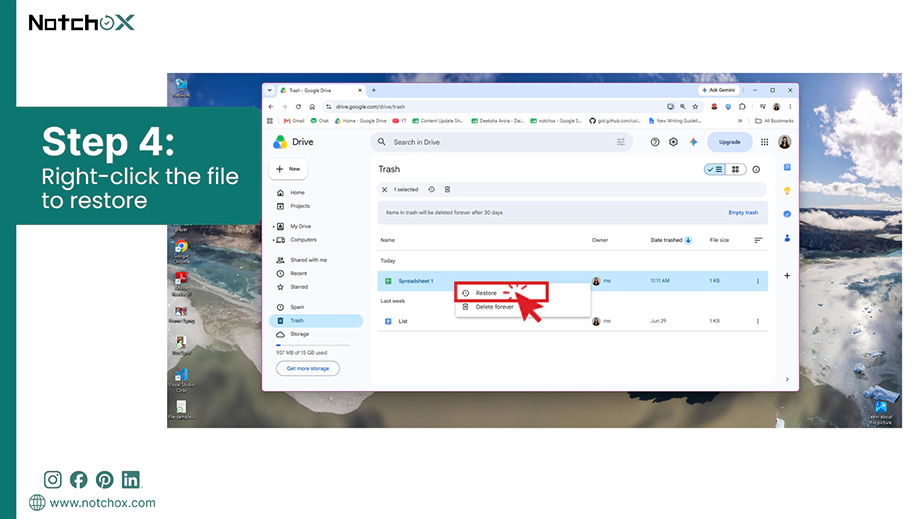Screen dimensions: 922x519
Task: Click the New button
Action: click(288, 169)
